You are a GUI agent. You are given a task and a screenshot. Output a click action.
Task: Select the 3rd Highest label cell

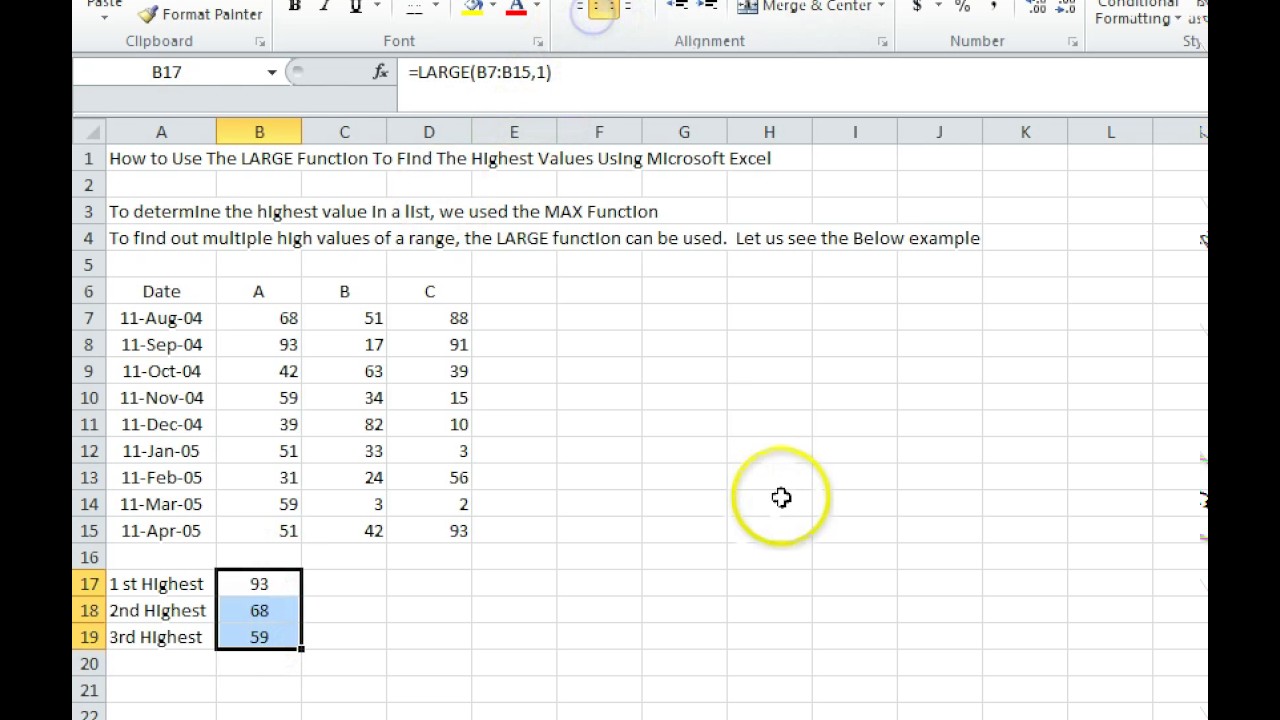pos(161,637)
